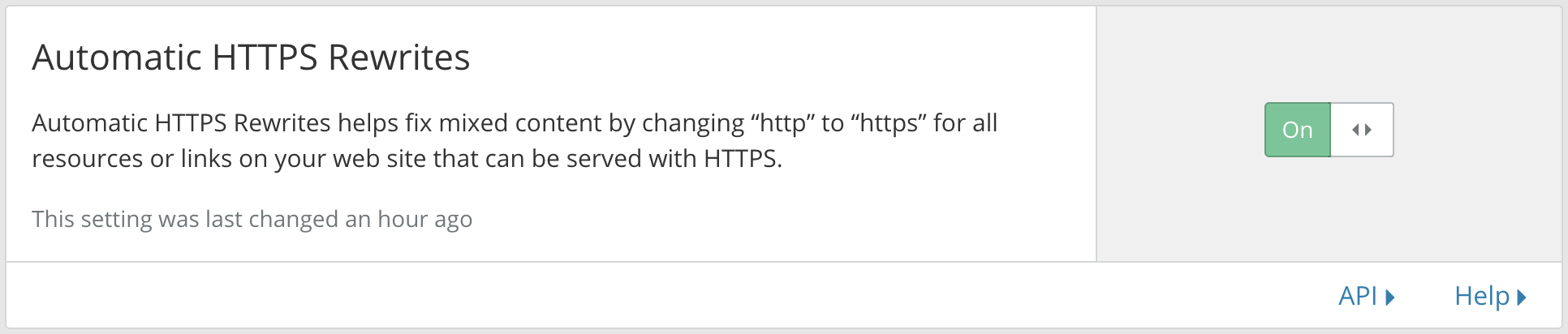Click "an hour ago" in the timestamp
Viewport: 1568px width, 334px height.
pyautogui.click(x=408, y=220)
